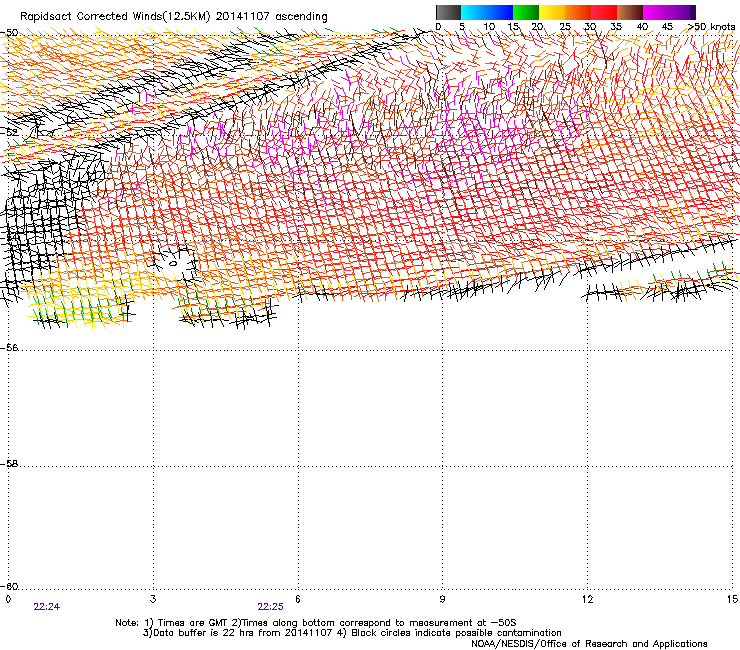
Task: Click the latitude axis label '-56'
Action: click(x=9, y=348)
